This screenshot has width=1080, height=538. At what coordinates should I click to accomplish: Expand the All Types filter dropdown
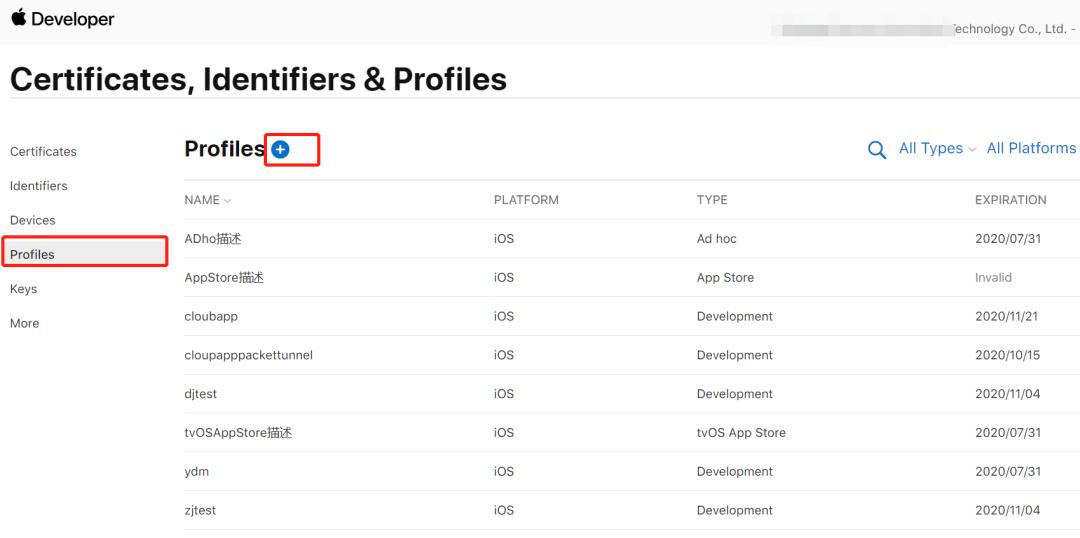pos(936,148)
